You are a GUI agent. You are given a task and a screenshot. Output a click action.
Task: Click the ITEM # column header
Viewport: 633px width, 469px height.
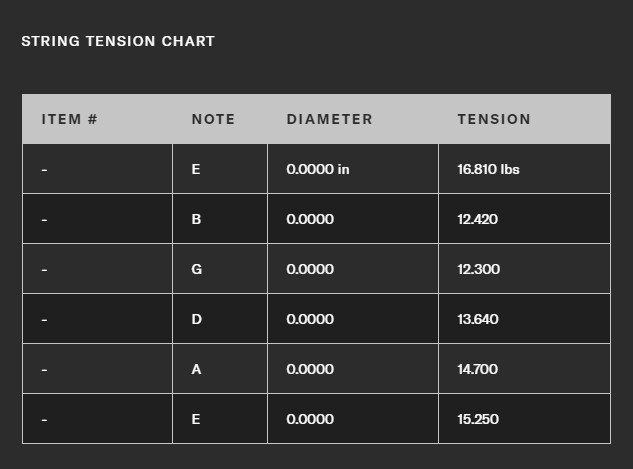[x=69, y=119]
